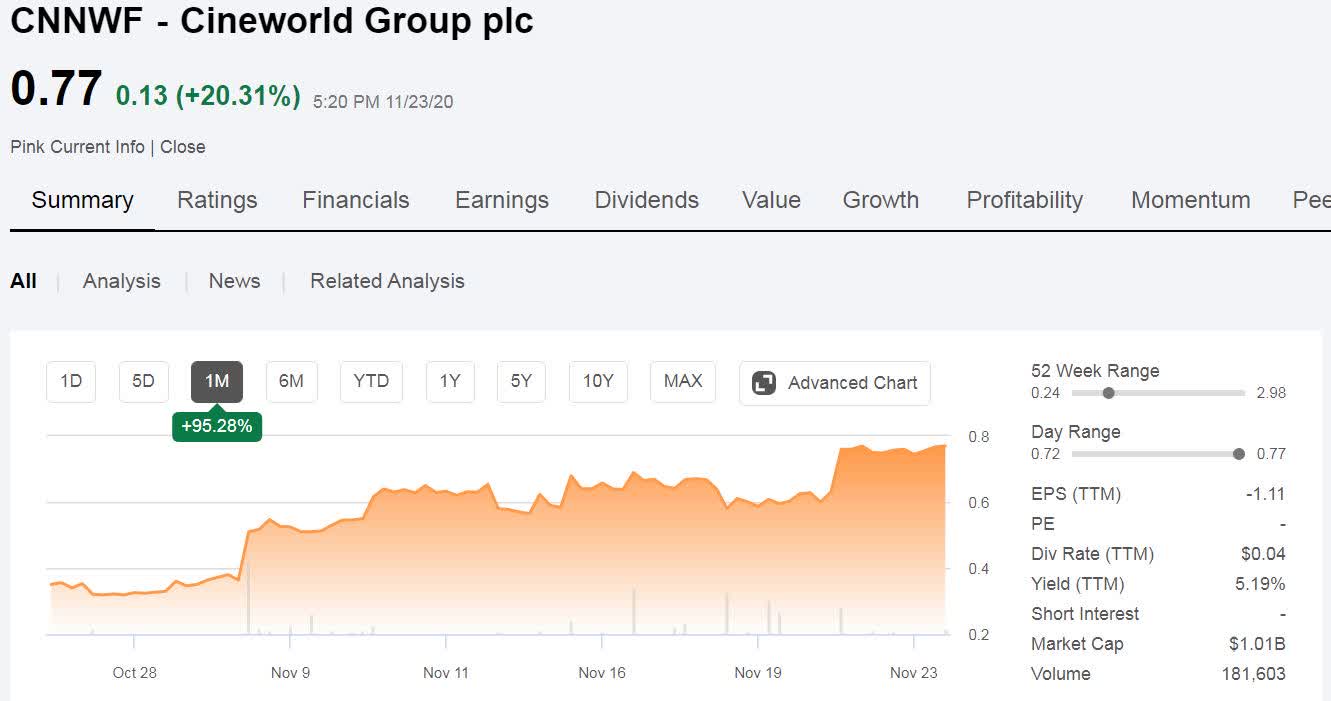This screenshot has height=701, width=1331.
Task: Filter feed by Analysis
Action: pyautogui.click(x=122, y=281)
